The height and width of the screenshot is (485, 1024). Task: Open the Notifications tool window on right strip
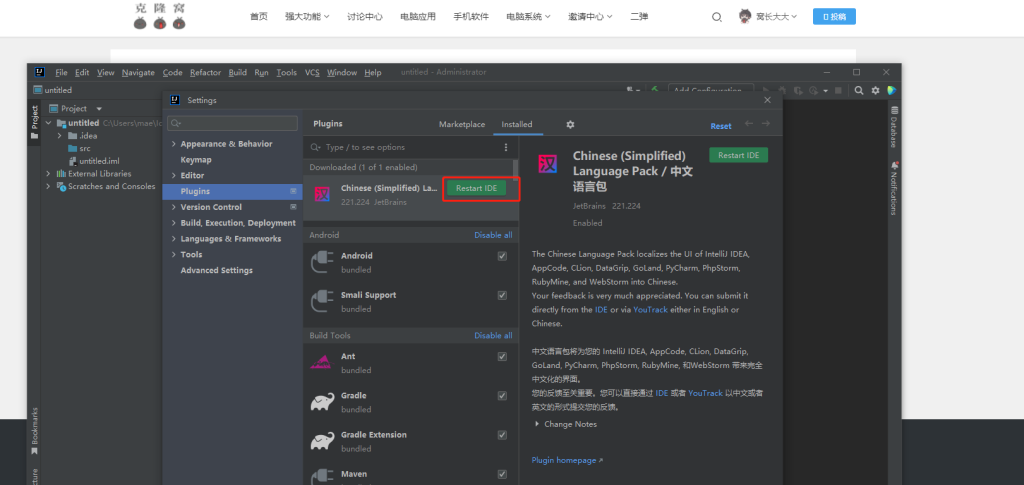tap(894, 189)
